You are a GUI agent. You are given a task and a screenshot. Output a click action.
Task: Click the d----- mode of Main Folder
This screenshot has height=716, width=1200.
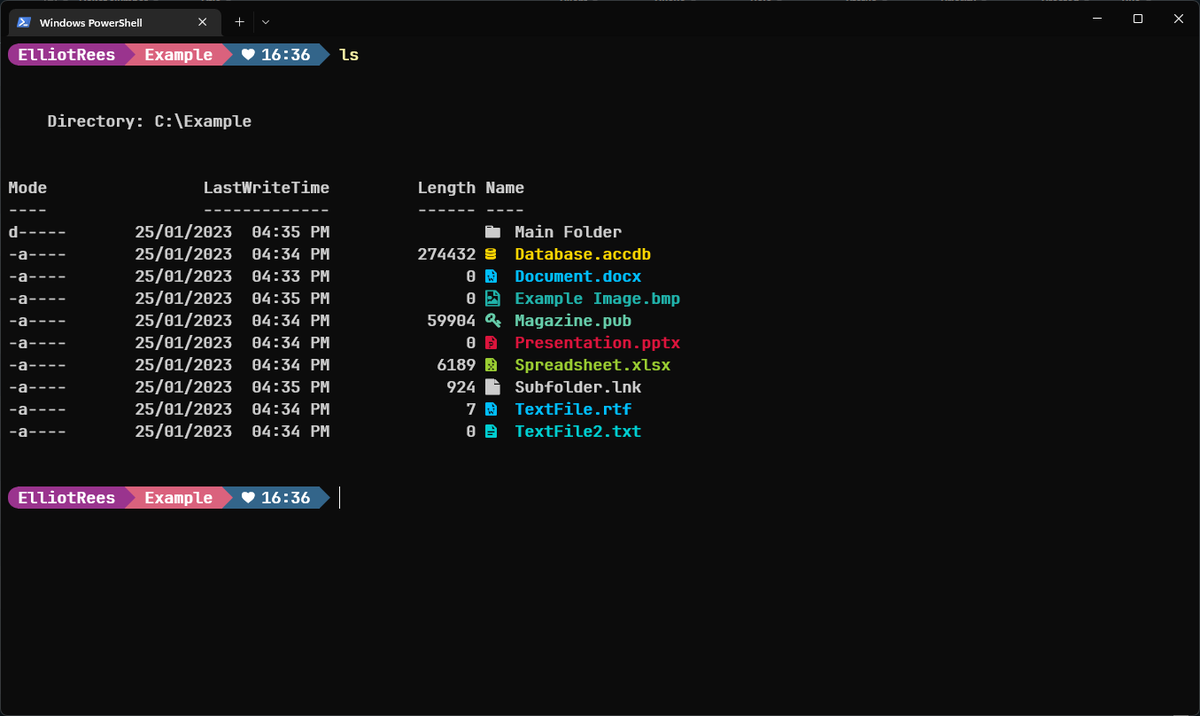click(x=37, y=232)
